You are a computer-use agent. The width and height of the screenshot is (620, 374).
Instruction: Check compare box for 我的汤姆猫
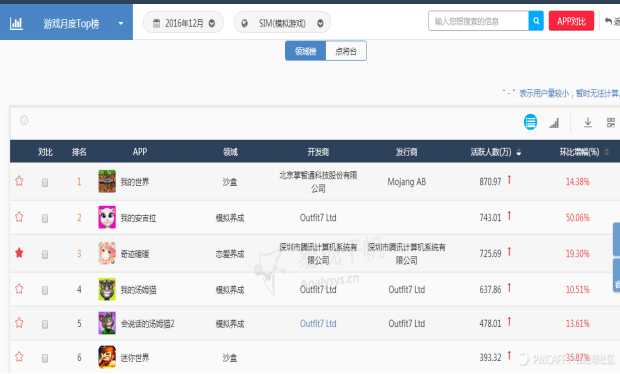pyautogui.click(x=45, y=290)
